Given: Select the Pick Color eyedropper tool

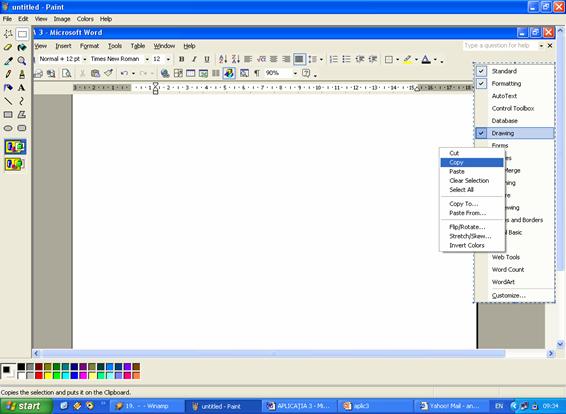Looking at the screenshot, I should click(x=8, y=61).
